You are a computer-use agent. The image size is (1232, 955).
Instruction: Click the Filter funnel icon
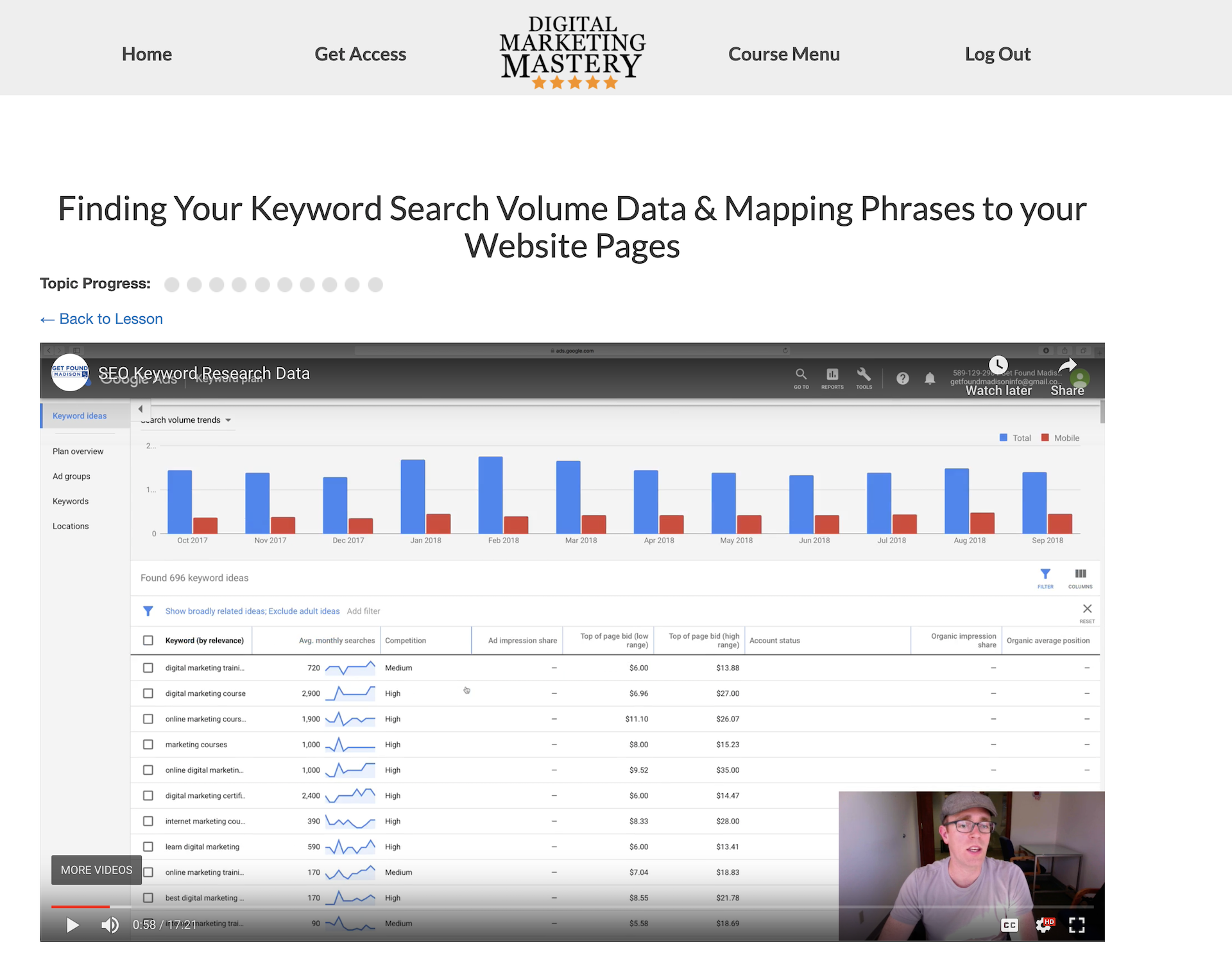click(x=1045, y=577)
